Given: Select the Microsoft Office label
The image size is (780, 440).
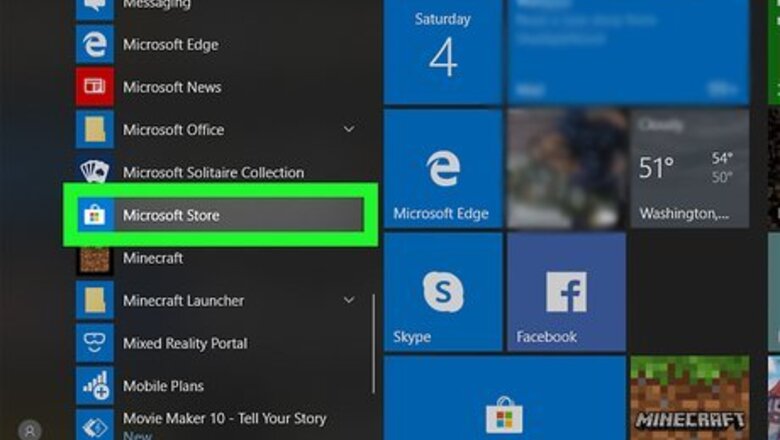Looking at the screenshot, I should [x=174, y=130].
